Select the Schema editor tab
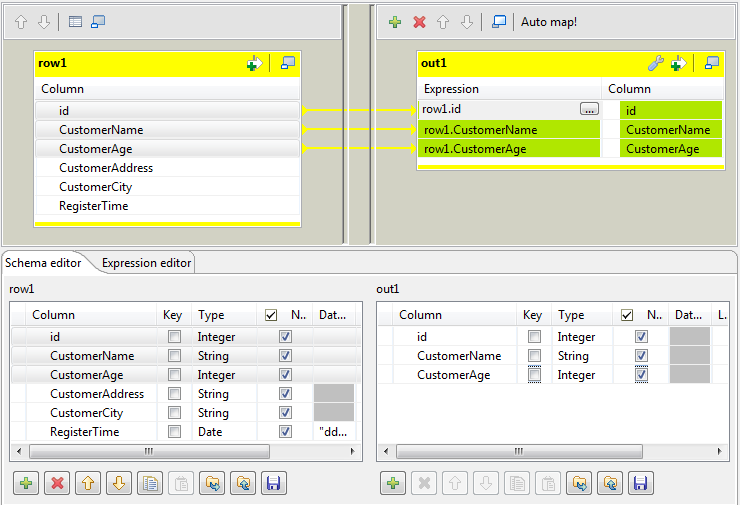 click(x=42, y=263)
